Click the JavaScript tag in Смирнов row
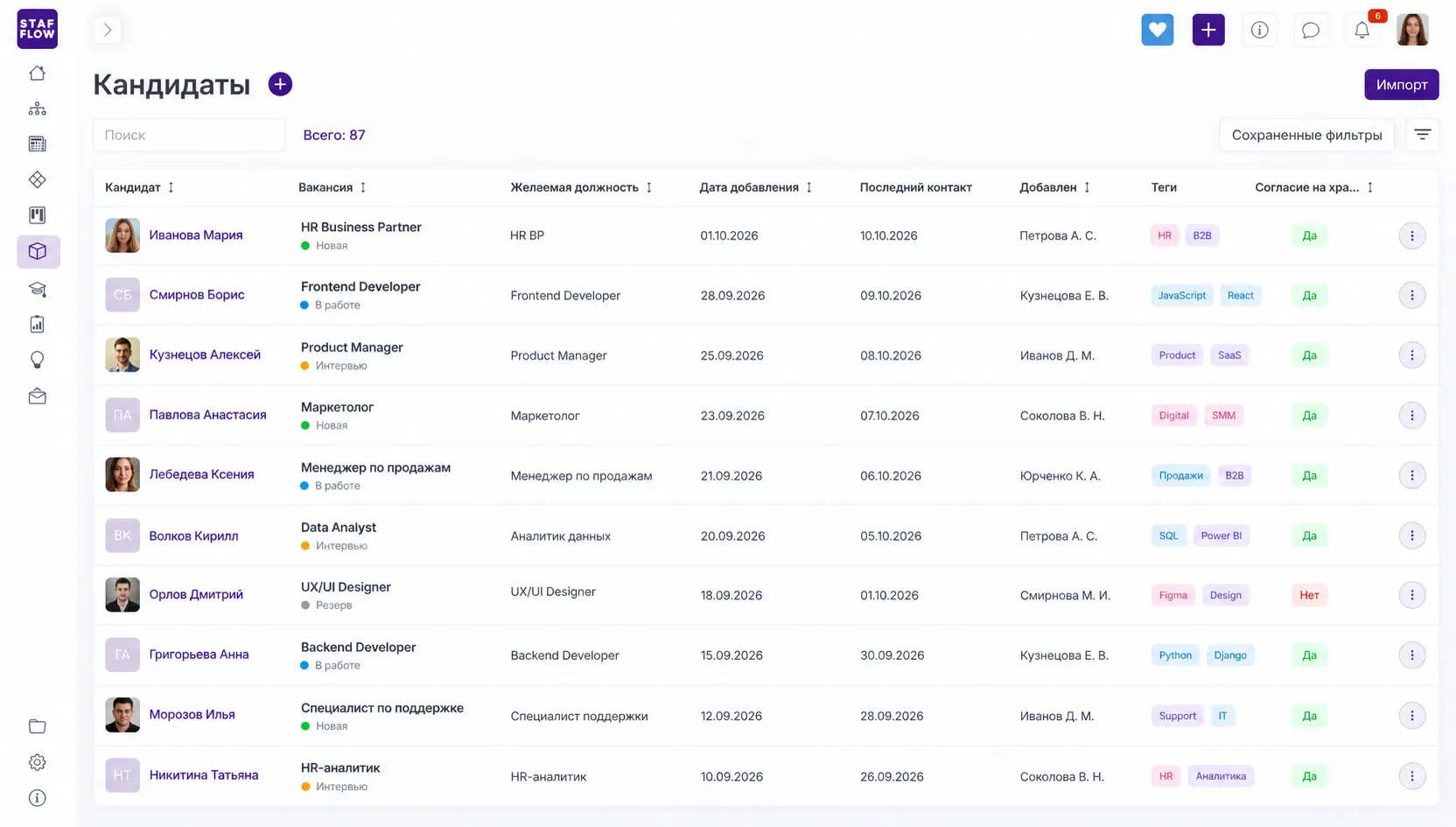 click(x=1181, y=296)
